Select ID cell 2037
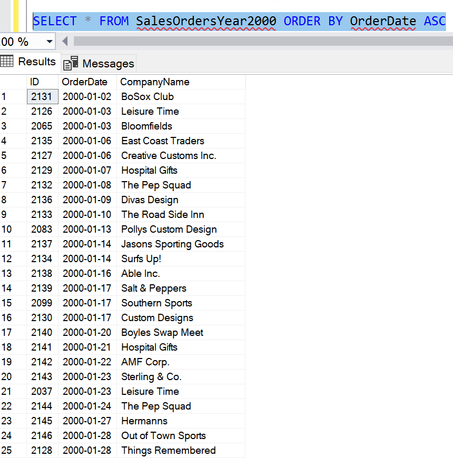Image resolution: width=453 pixels, height=458 pixels. [x=43, y=391]
